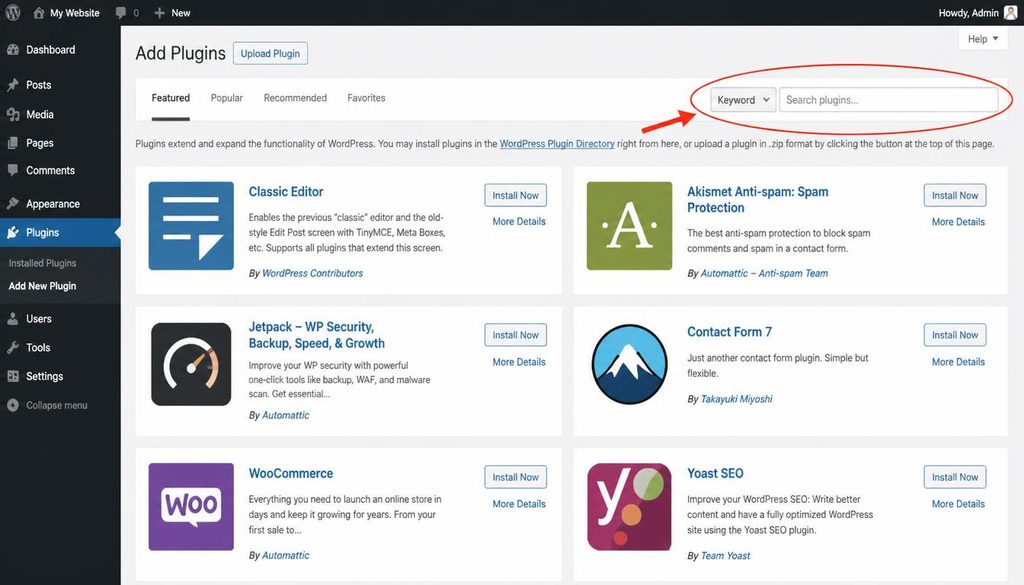Screen dimensions: 1024x585
Task: Focus the Search plugins input field
Action: pyautogui.click(x=888, y=100)
